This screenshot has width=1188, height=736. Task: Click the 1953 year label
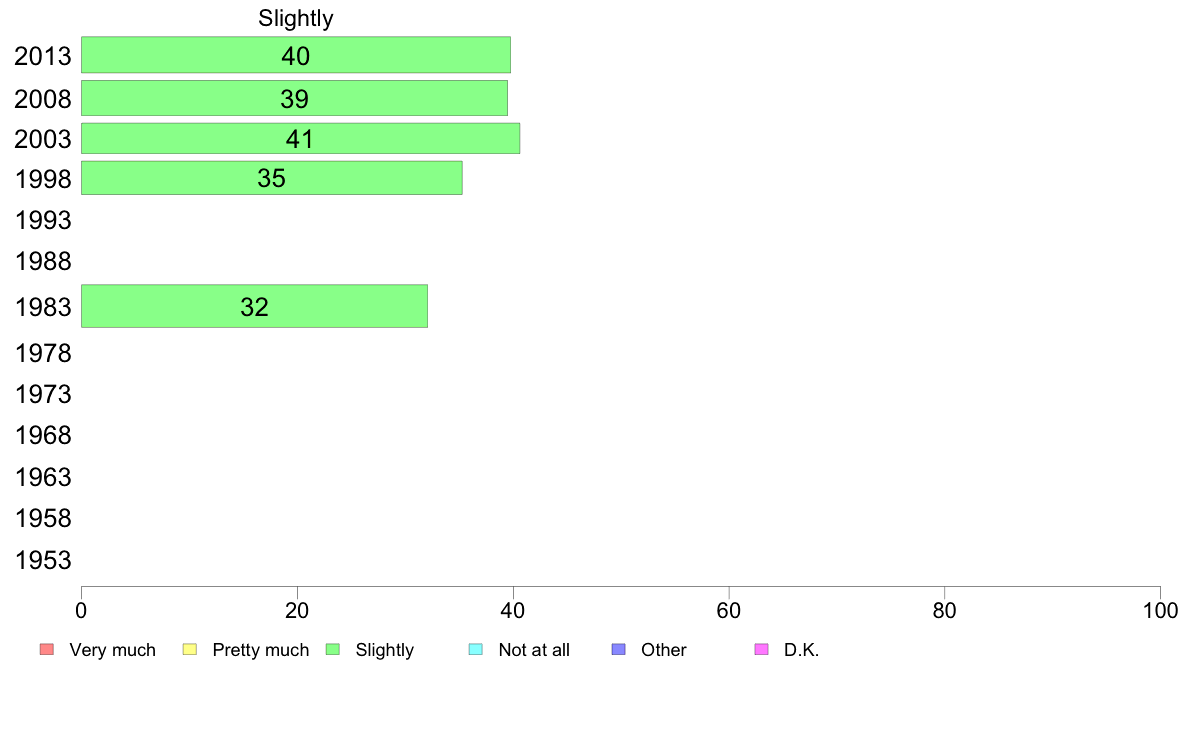(43, 560)
